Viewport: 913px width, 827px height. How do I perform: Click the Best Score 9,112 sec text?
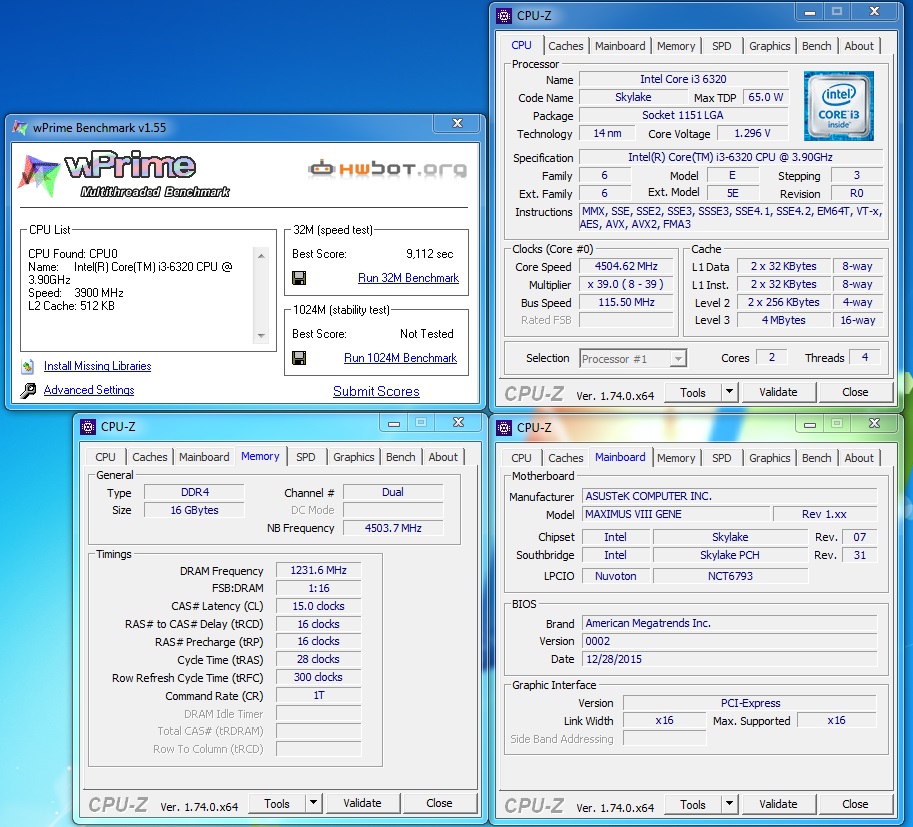pos(430,254)
